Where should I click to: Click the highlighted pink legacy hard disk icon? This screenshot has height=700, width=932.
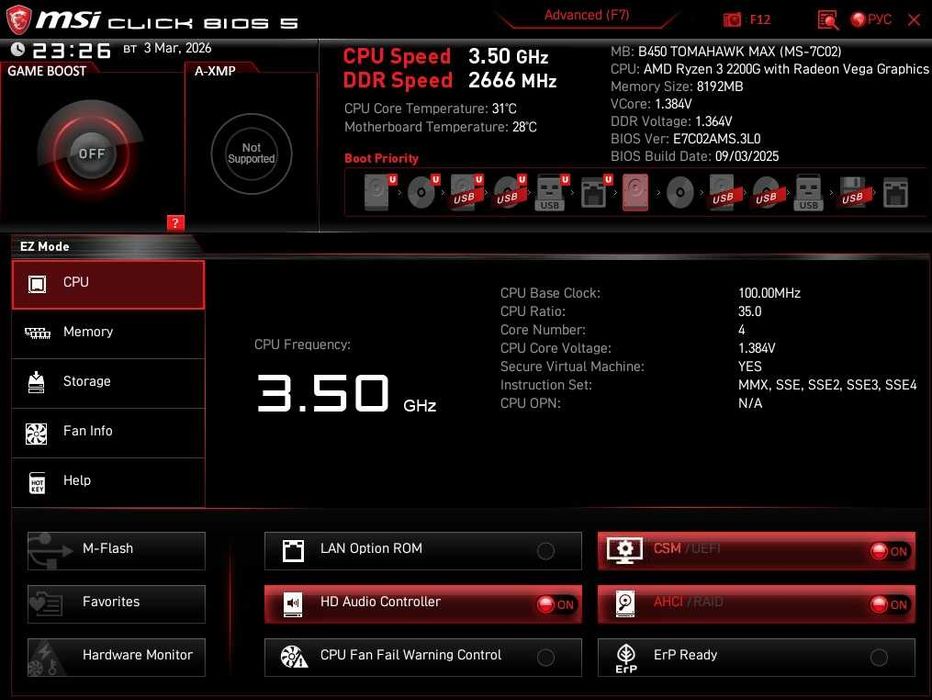point(635,192)
